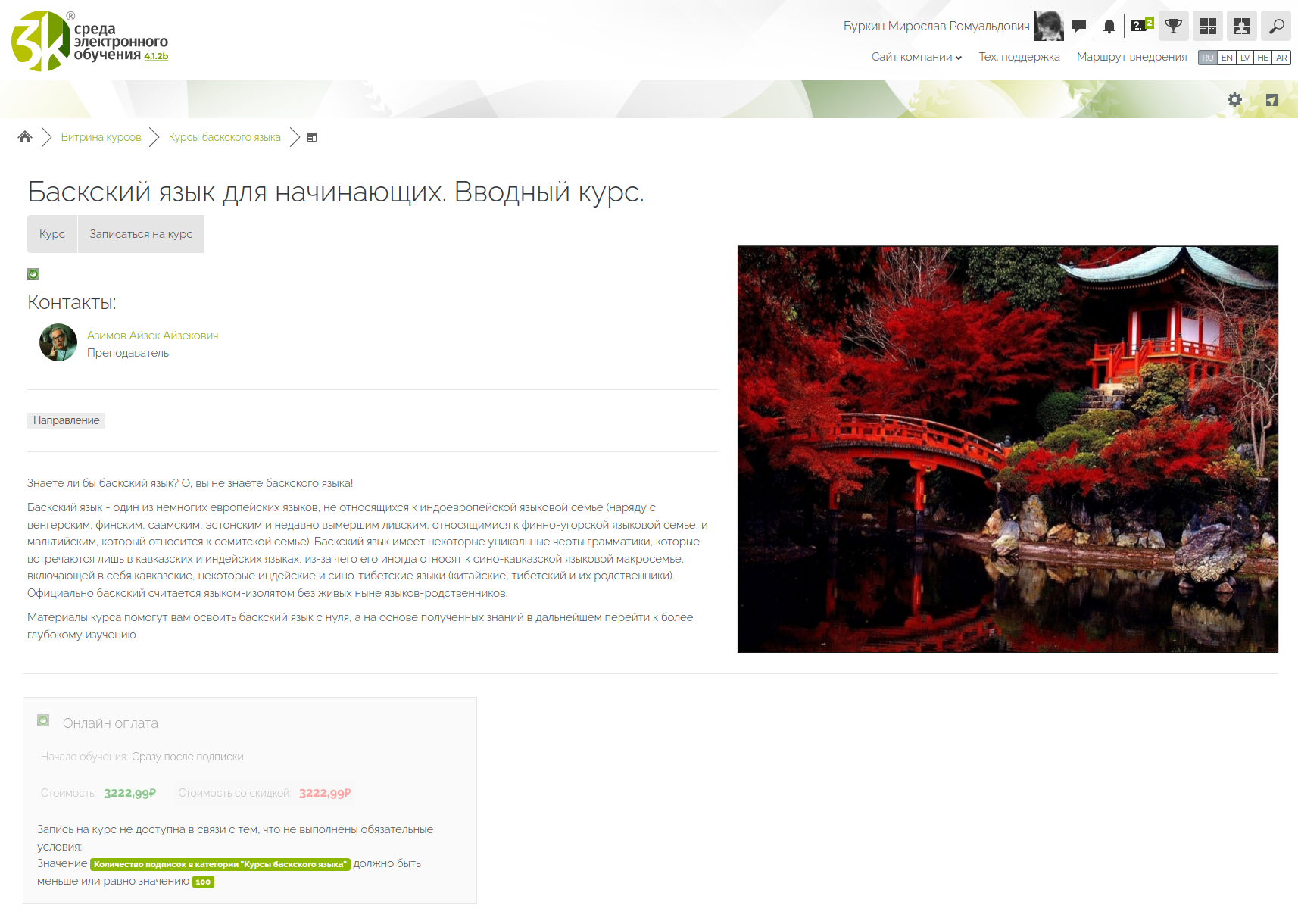Open the search magnifier icon
Screen dimensions: 1298x924
(1276, 26)
